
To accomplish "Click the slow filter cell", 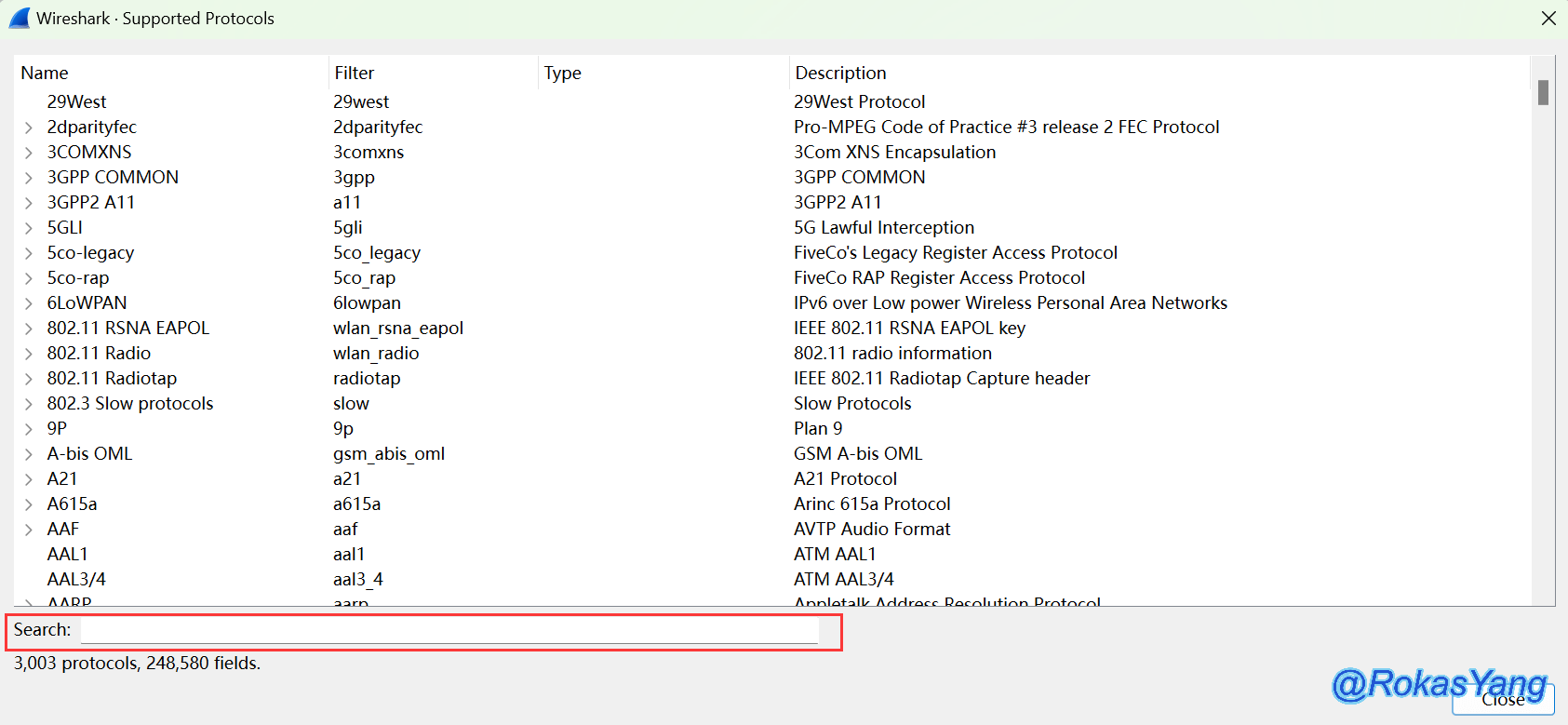I will (x=351, y=403).
